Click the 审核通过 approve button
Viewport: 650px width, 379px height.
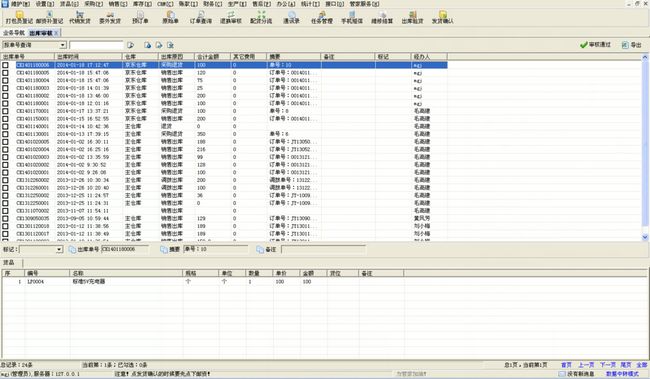[x=596, y=45]
